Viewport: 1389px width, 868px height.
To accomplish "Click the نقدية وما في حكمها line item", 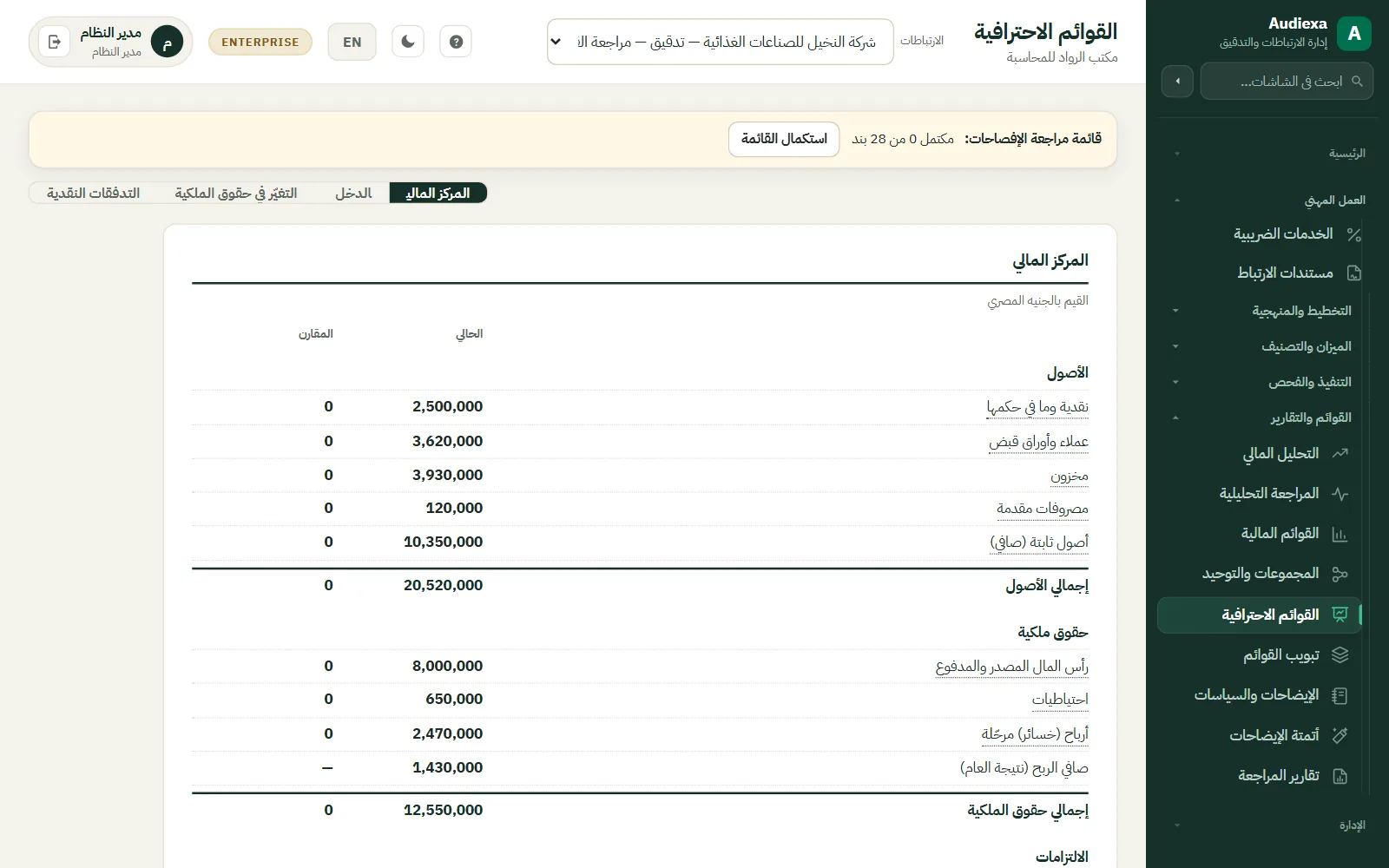I will point(1037,407).
